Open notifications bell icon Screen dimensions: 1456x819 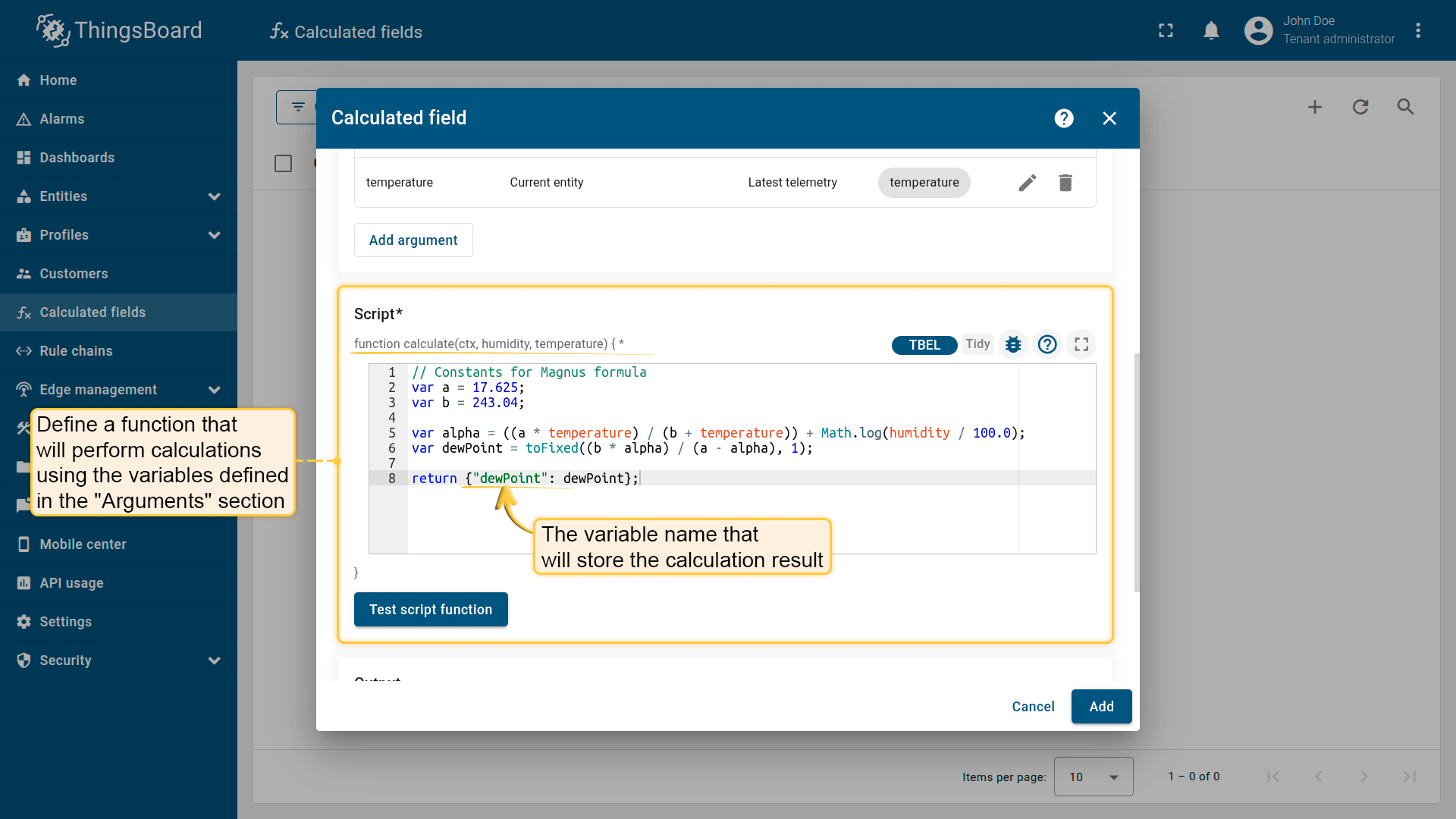point(1211,31)
